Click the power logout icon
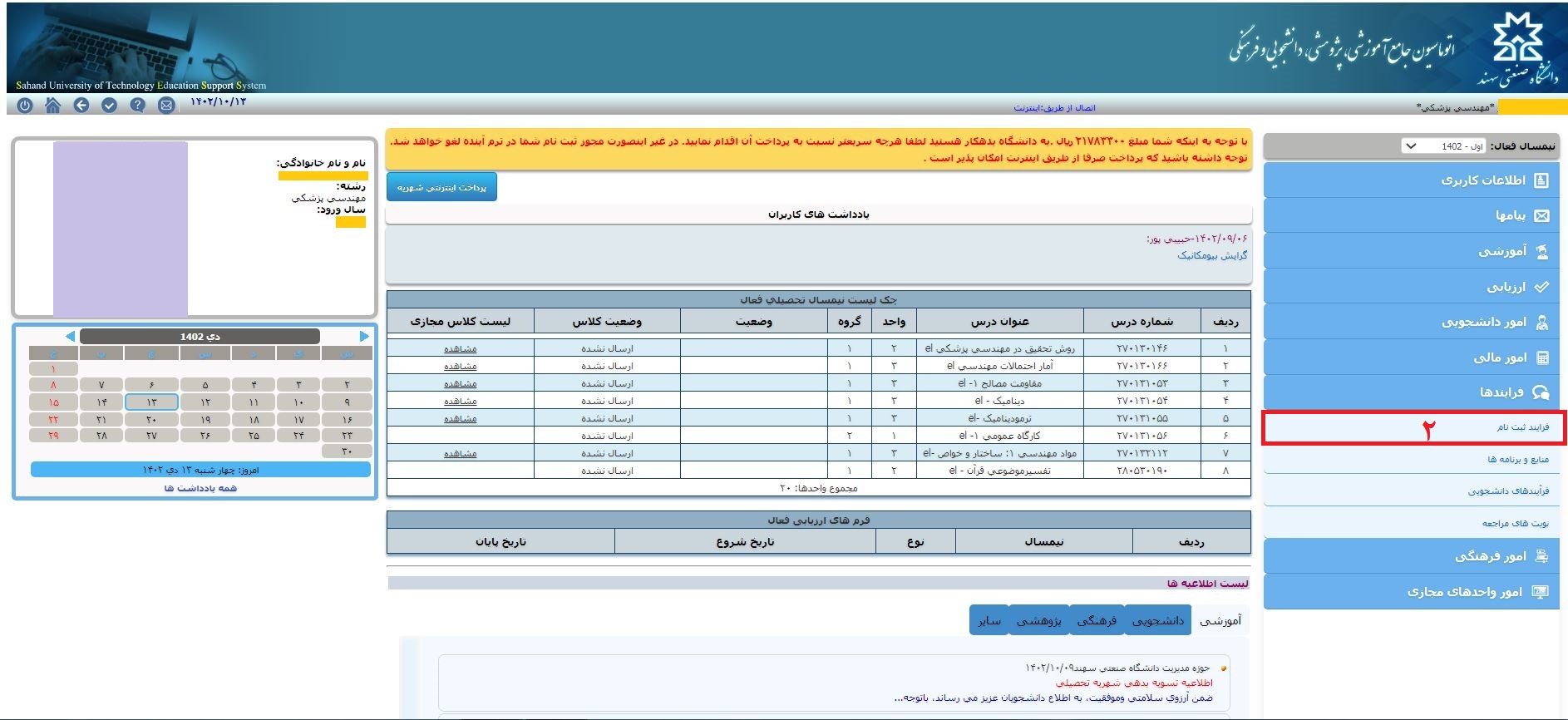The image size is (1568, 720). click(x=24, y=106)
